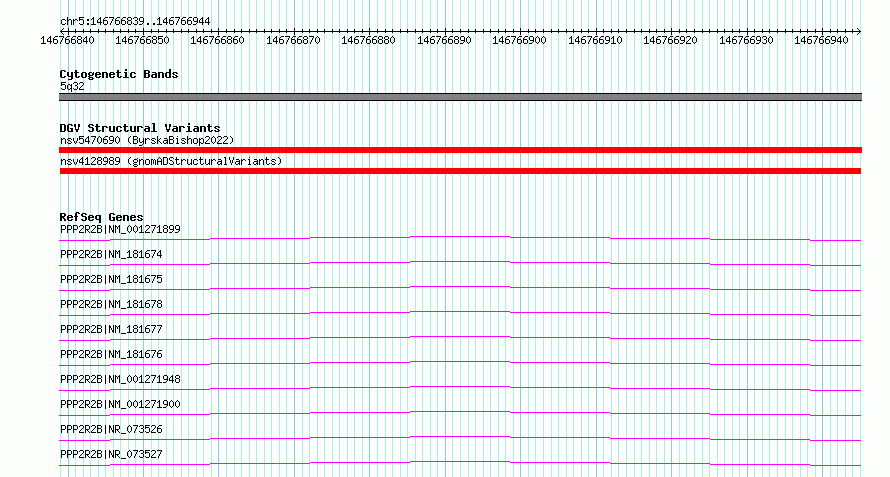
Task: Click ruler position 146766920
Action: [x=670, y=40]
